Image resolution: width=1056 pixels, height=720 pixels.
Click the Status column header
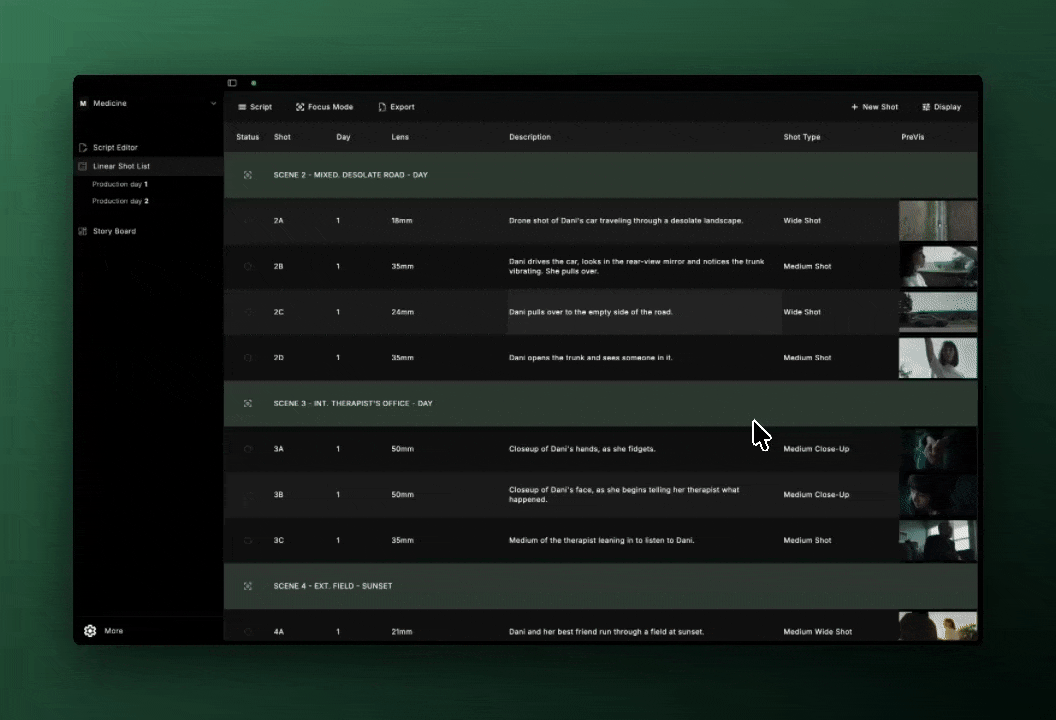tap(248, 137)
